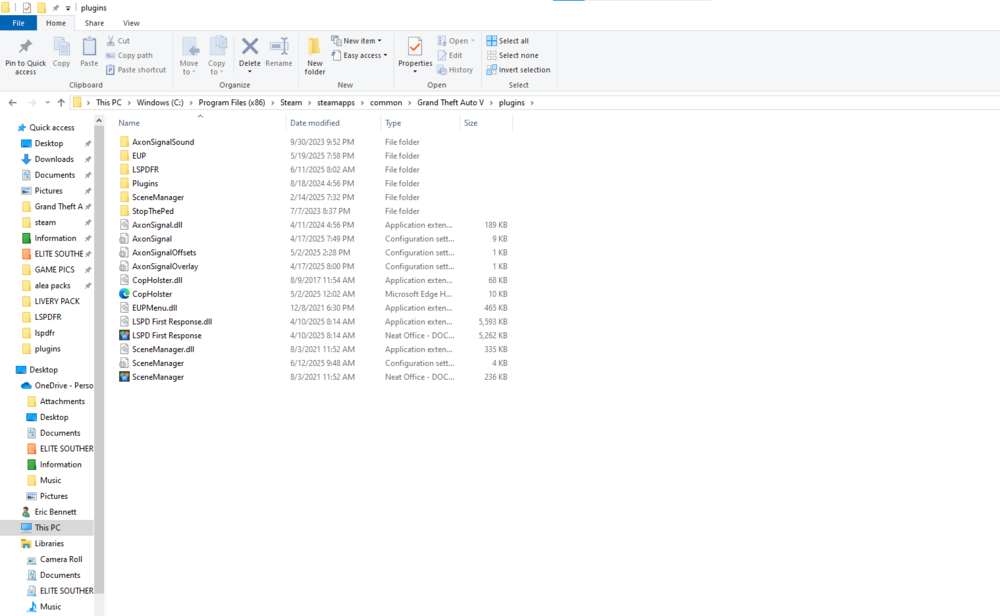Select the EUP folder
Viewport: 1000px width, 616px height.
point(138,156)
